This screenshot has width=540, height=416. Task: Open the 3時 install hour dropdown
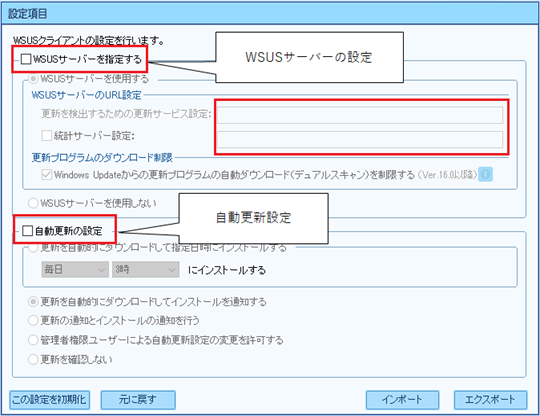click(146, 269)
